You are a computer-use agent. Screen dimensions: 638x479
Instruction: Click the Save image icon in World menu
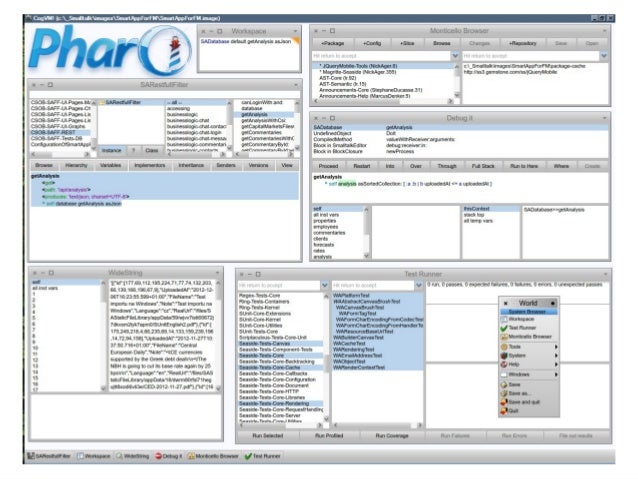click(504, 385)
